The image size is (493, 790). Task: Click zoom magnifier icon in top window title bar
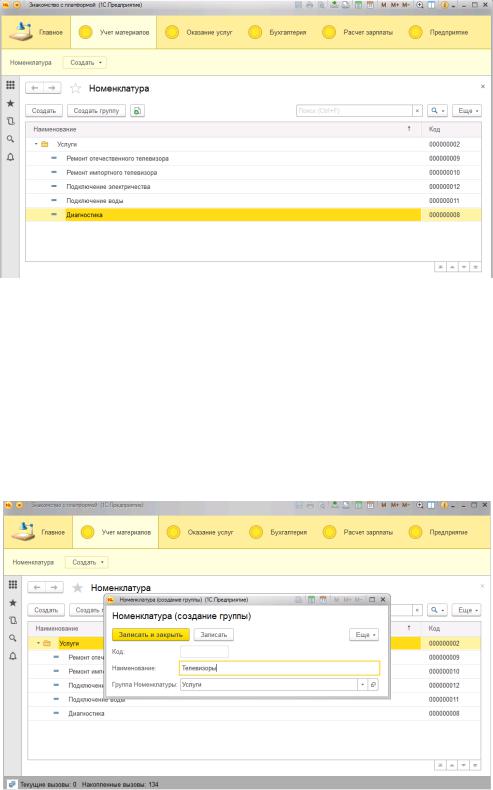(419, 5)
